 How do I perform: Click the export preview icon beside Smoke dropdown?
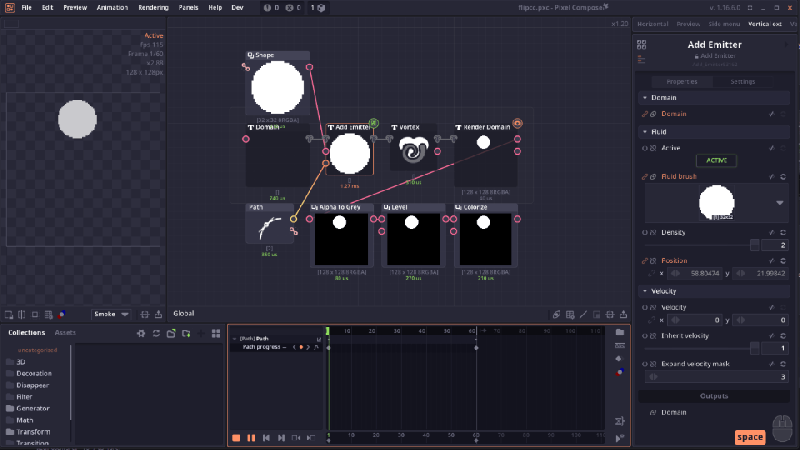[x=159, y=314]
